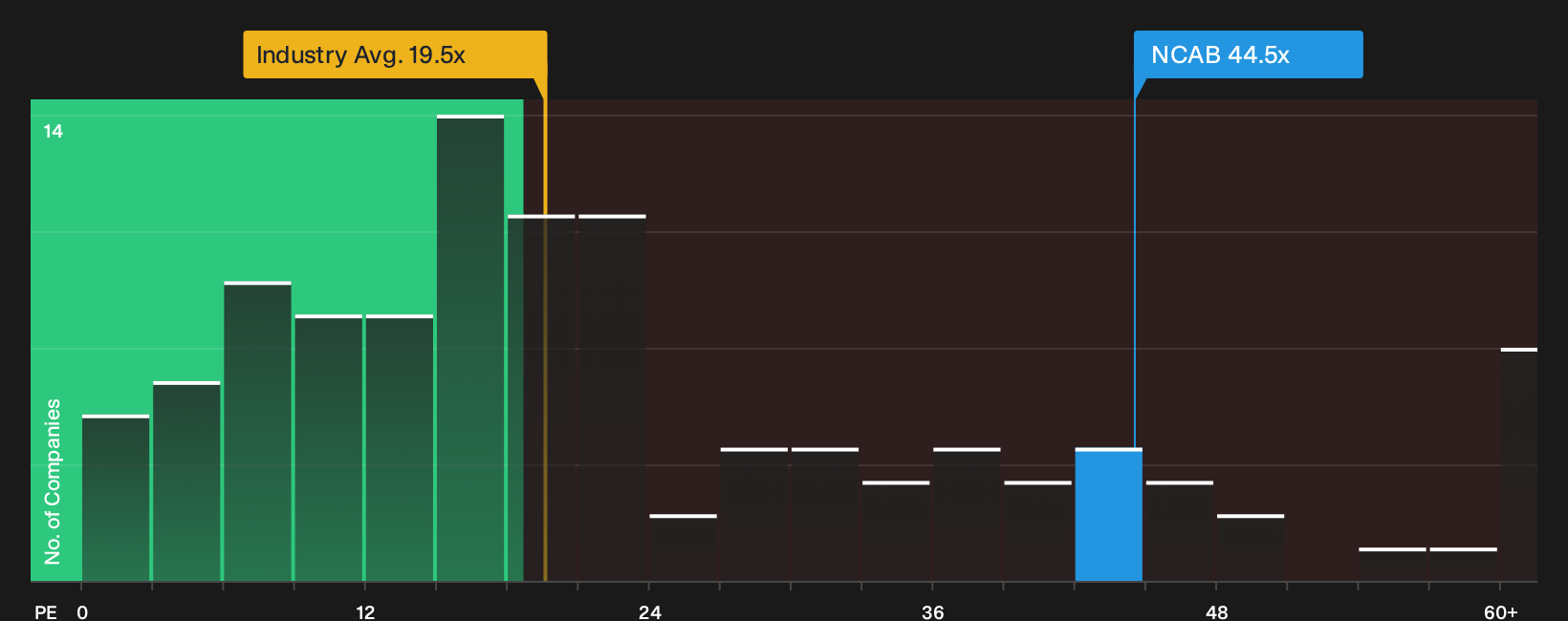Select the bar crossed by the Industry Avg. line

541,397
